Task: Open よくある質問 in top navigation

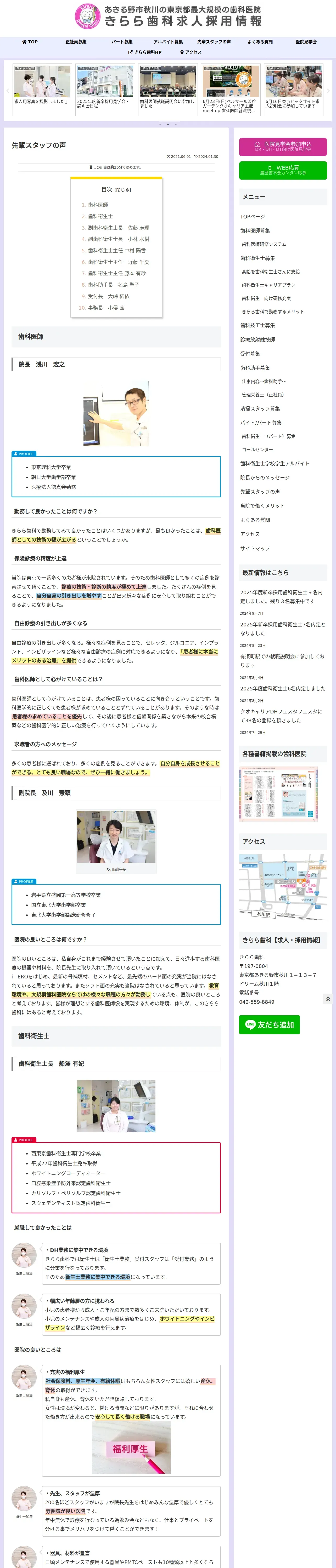Action: (260, 42)
